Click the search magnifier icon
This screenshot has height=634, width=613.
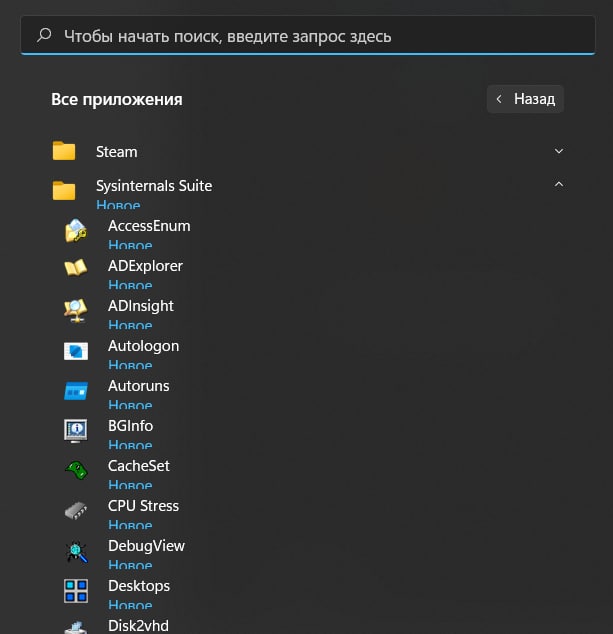click(44, 35)
